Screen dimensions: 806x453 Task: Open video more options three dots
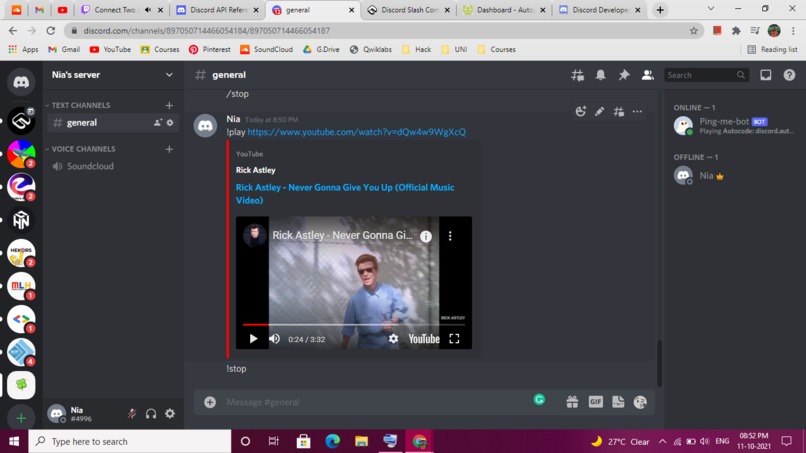click(450, 236)
